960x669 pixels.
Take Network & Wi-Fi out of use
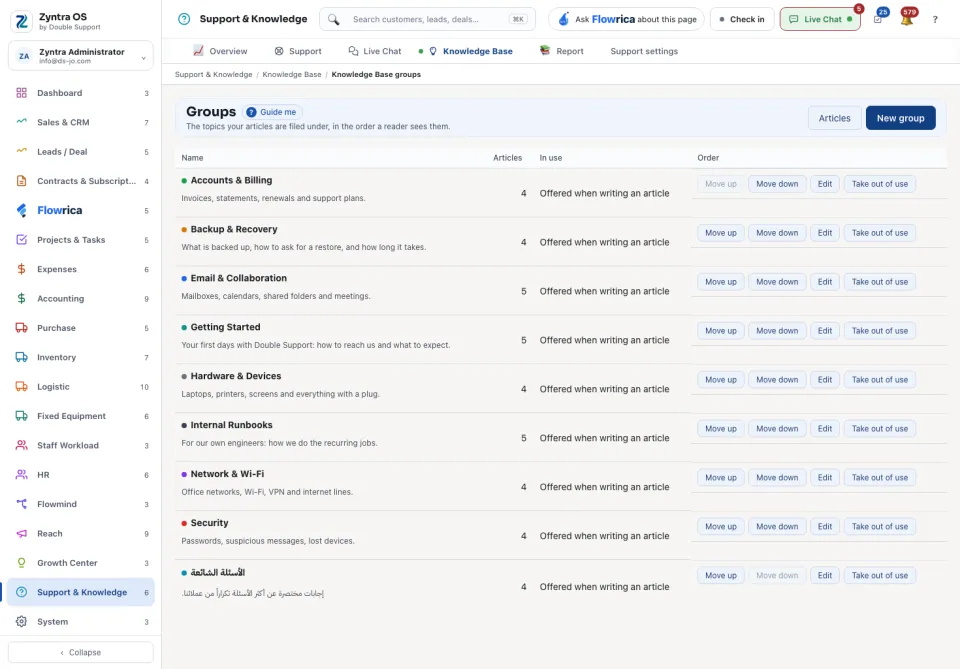tap(879, 477)
